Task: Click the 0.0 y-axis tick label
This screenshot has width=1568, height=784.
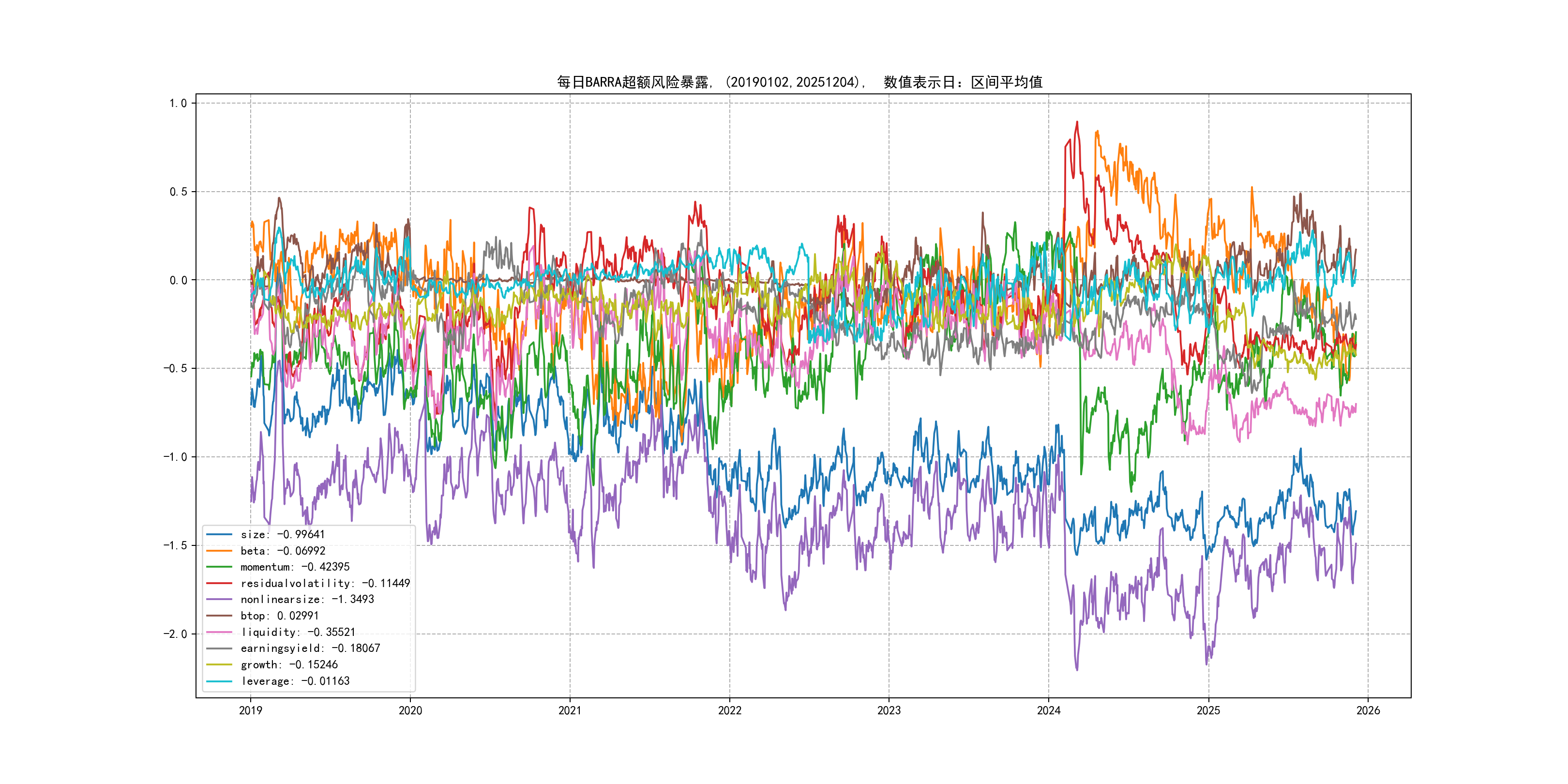Action: [x=178, y=281]
